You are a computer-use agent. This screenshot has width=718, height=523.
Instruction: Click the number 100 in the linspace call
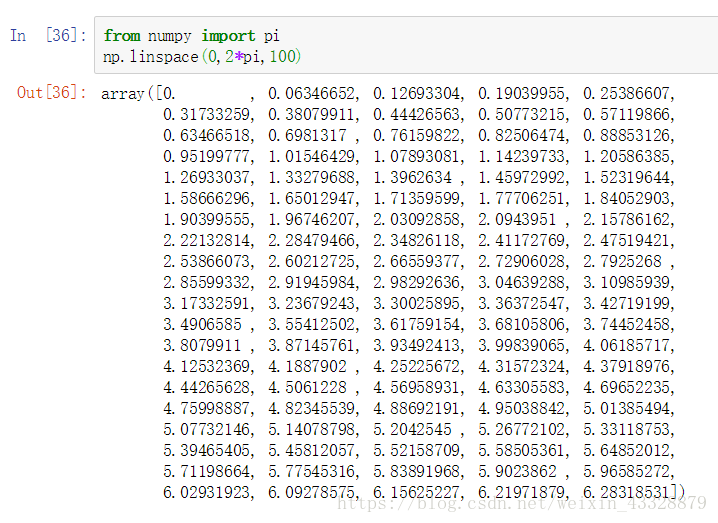(282, 56)
